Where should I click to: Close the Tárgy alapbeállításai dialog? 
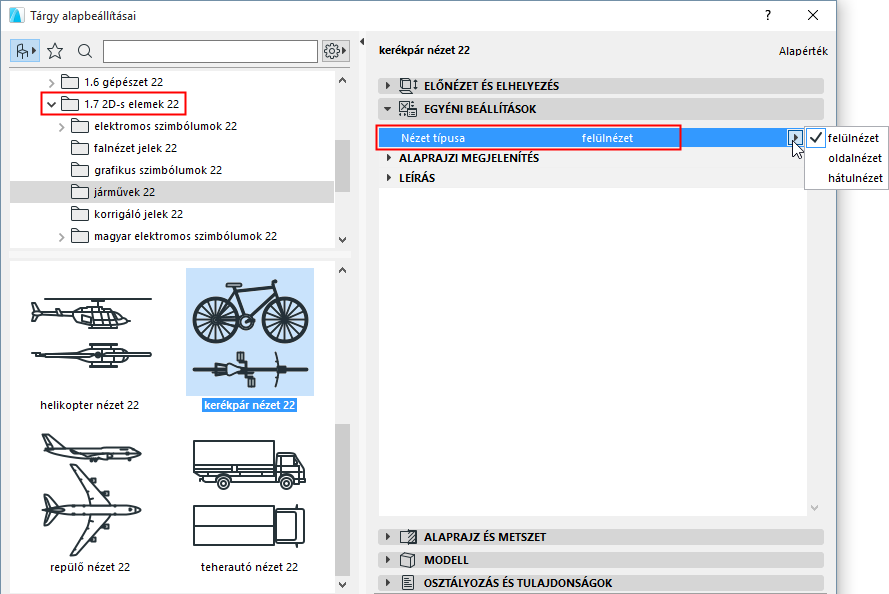812,15
